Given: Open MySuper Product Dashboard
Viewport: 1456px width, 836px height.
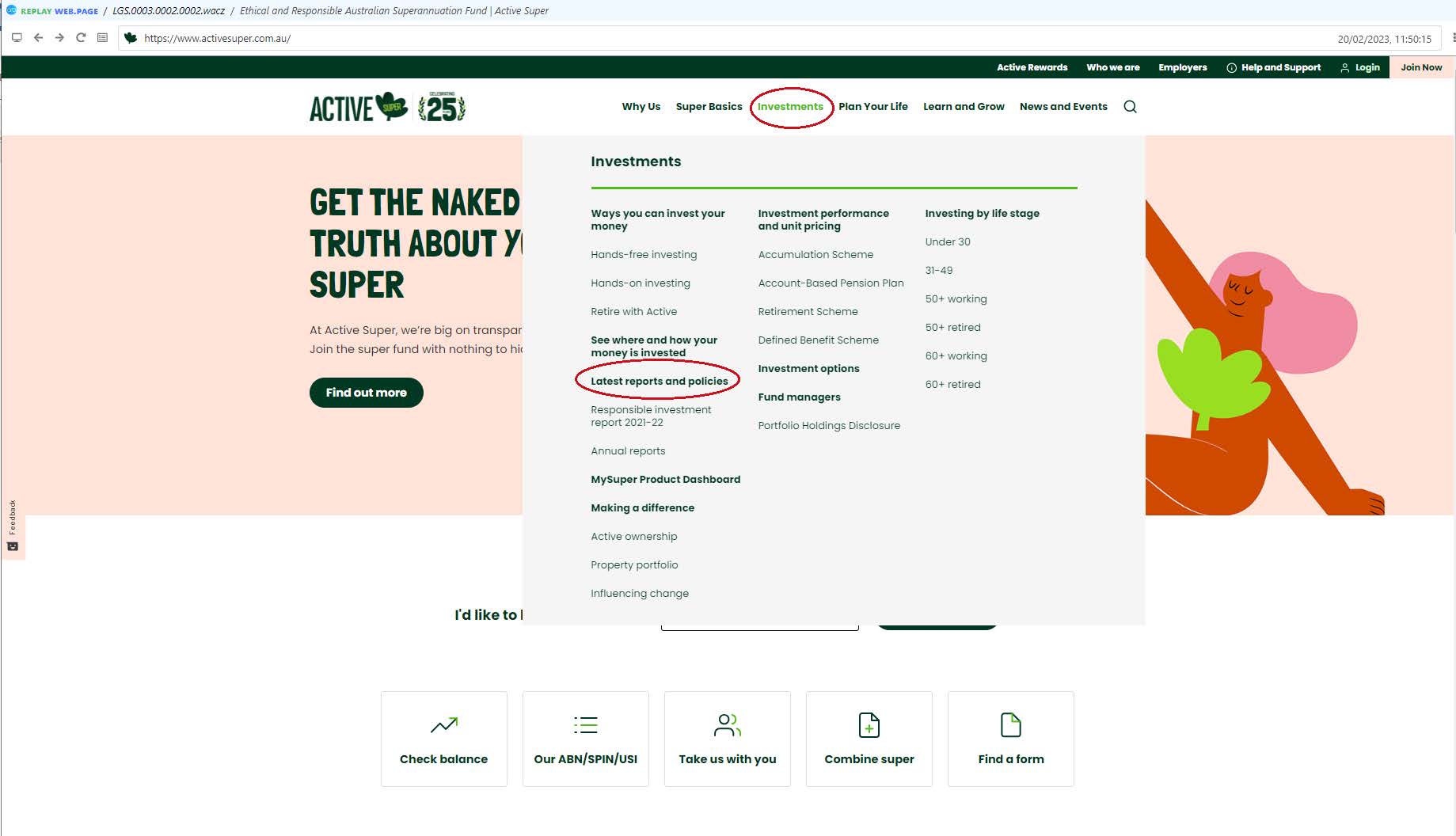Looking at the screenshot, I should click(x=665, y=480).
